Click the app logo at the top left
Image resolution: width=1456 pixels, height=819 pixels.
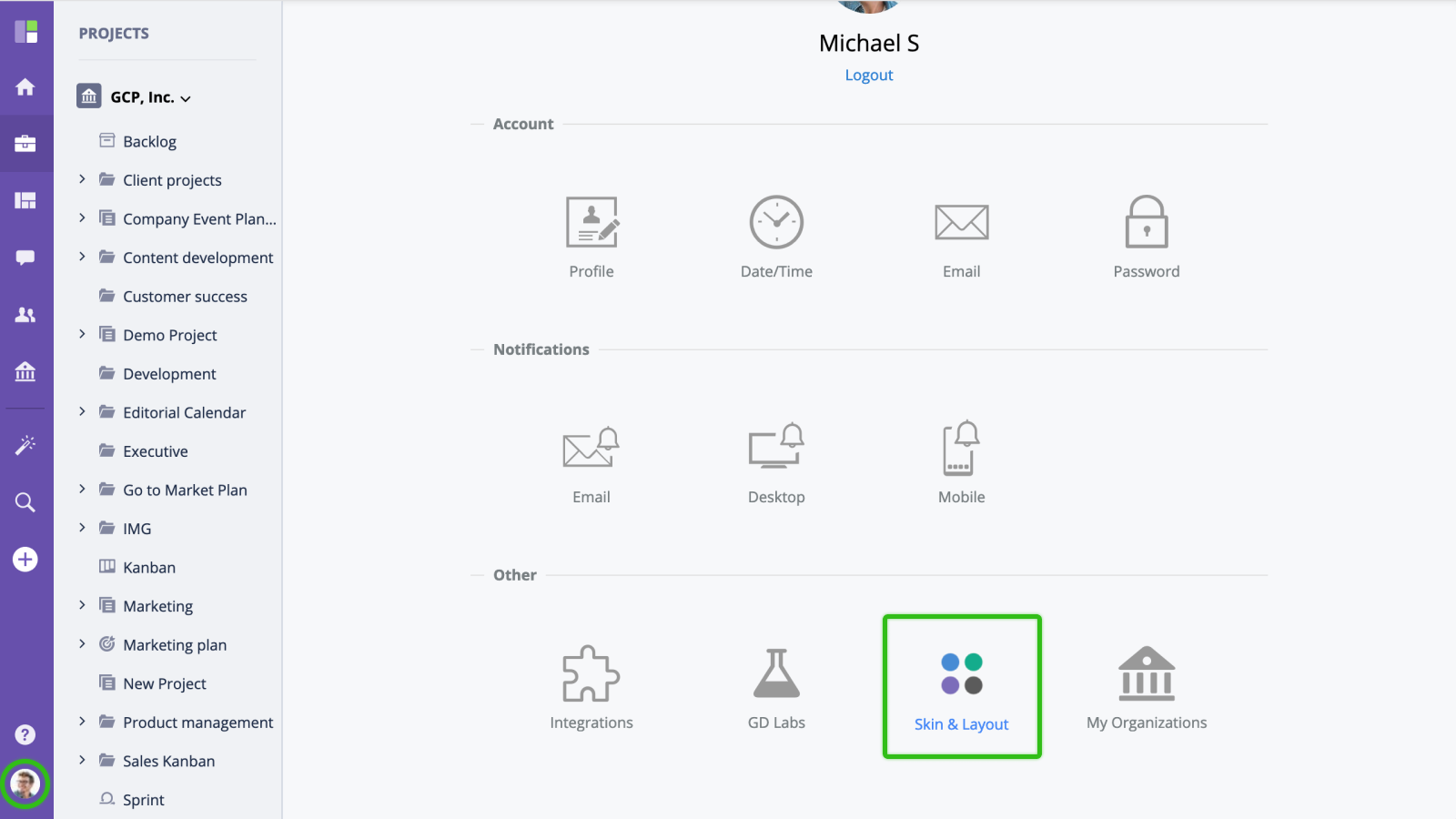click(26, 32)
